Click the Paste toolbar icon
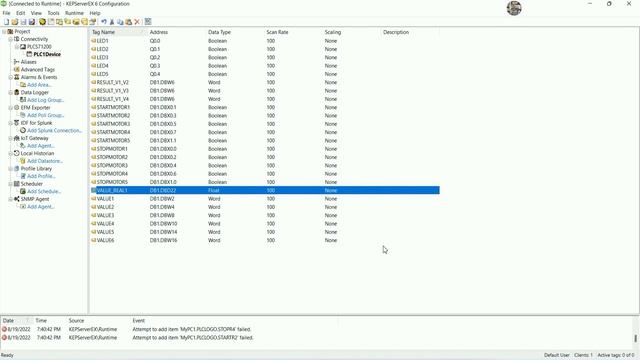Screen dimensions: 640x360 [129, 22]
